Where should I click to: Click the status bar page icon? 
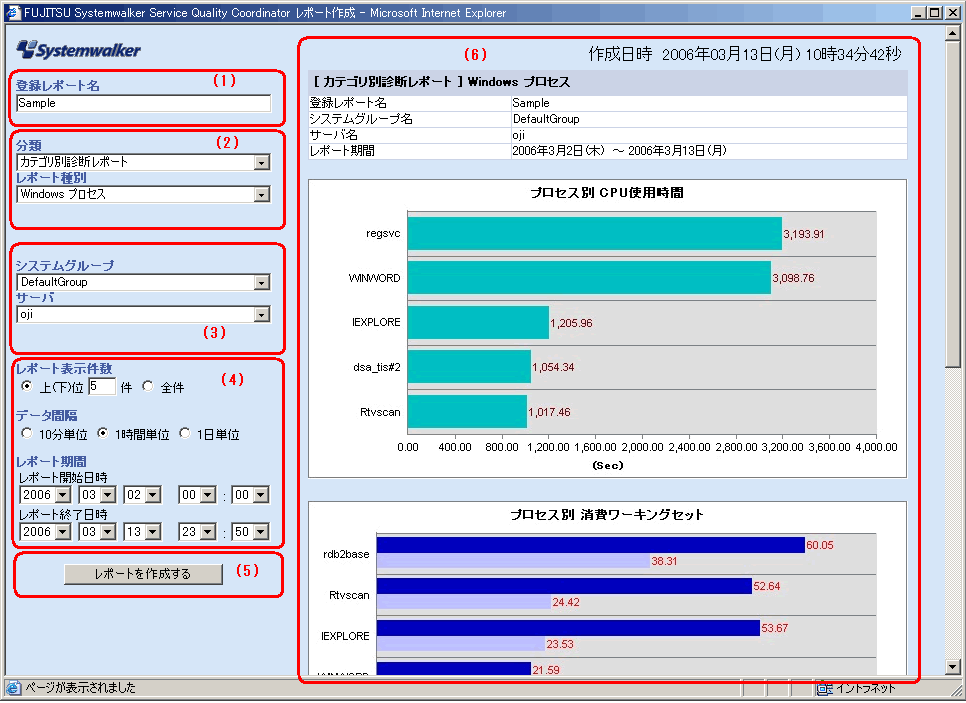click(12, 688)
